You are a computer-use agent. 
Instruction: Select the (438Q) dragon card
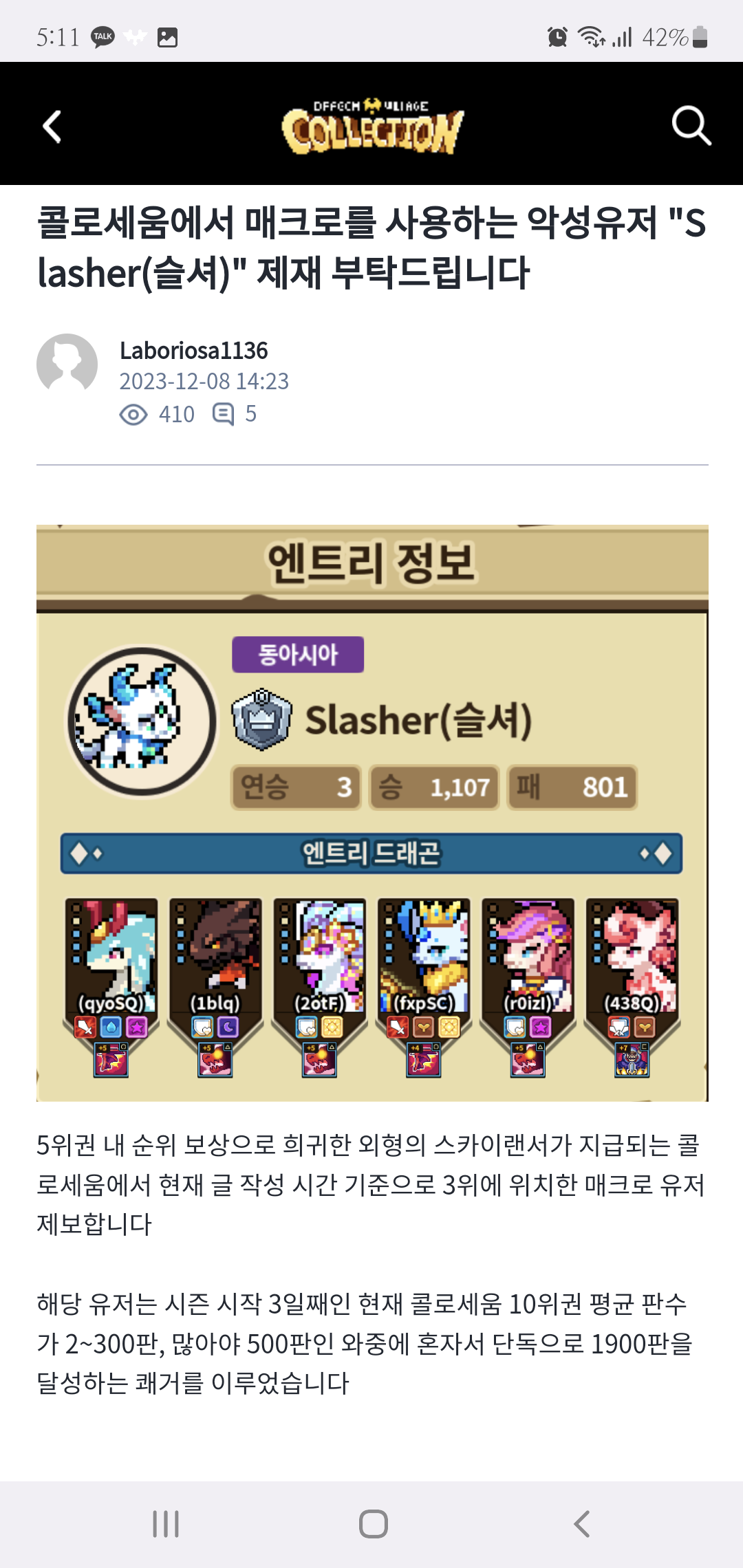point(632,988)
